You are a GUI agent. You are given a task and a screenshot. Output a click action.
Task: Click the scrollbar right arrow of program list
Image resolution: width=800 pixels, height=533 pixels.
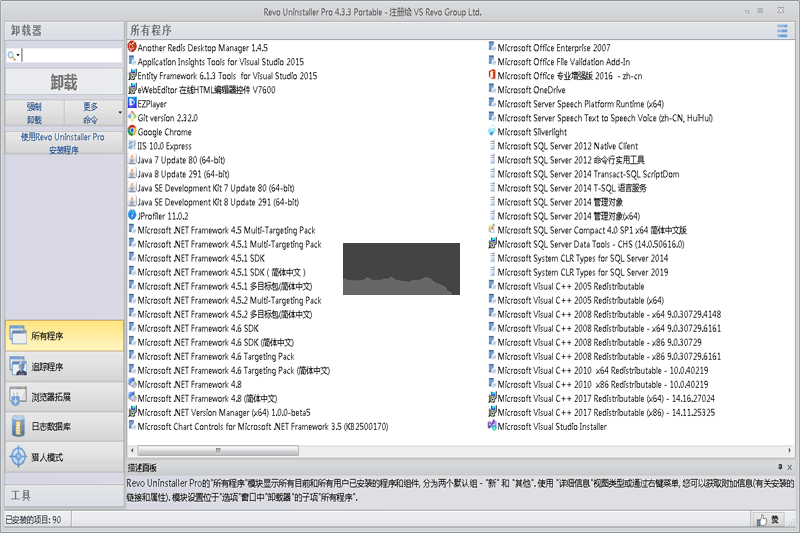pyautogui.click(x=789, y=450)
